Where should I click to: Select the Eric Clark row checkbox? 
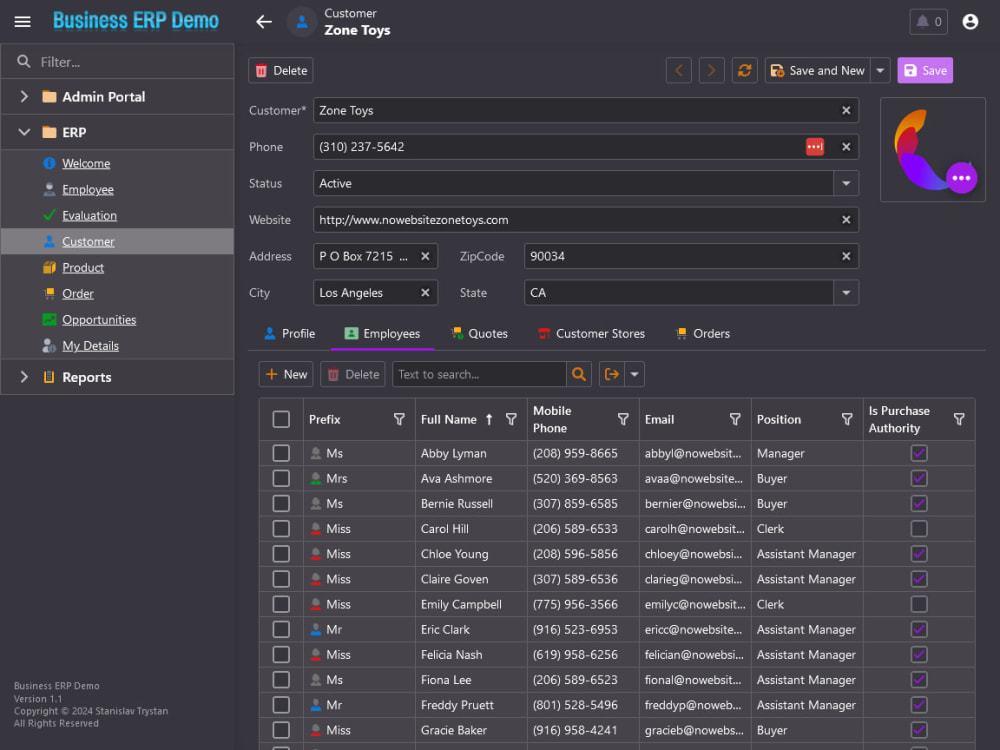281,629
